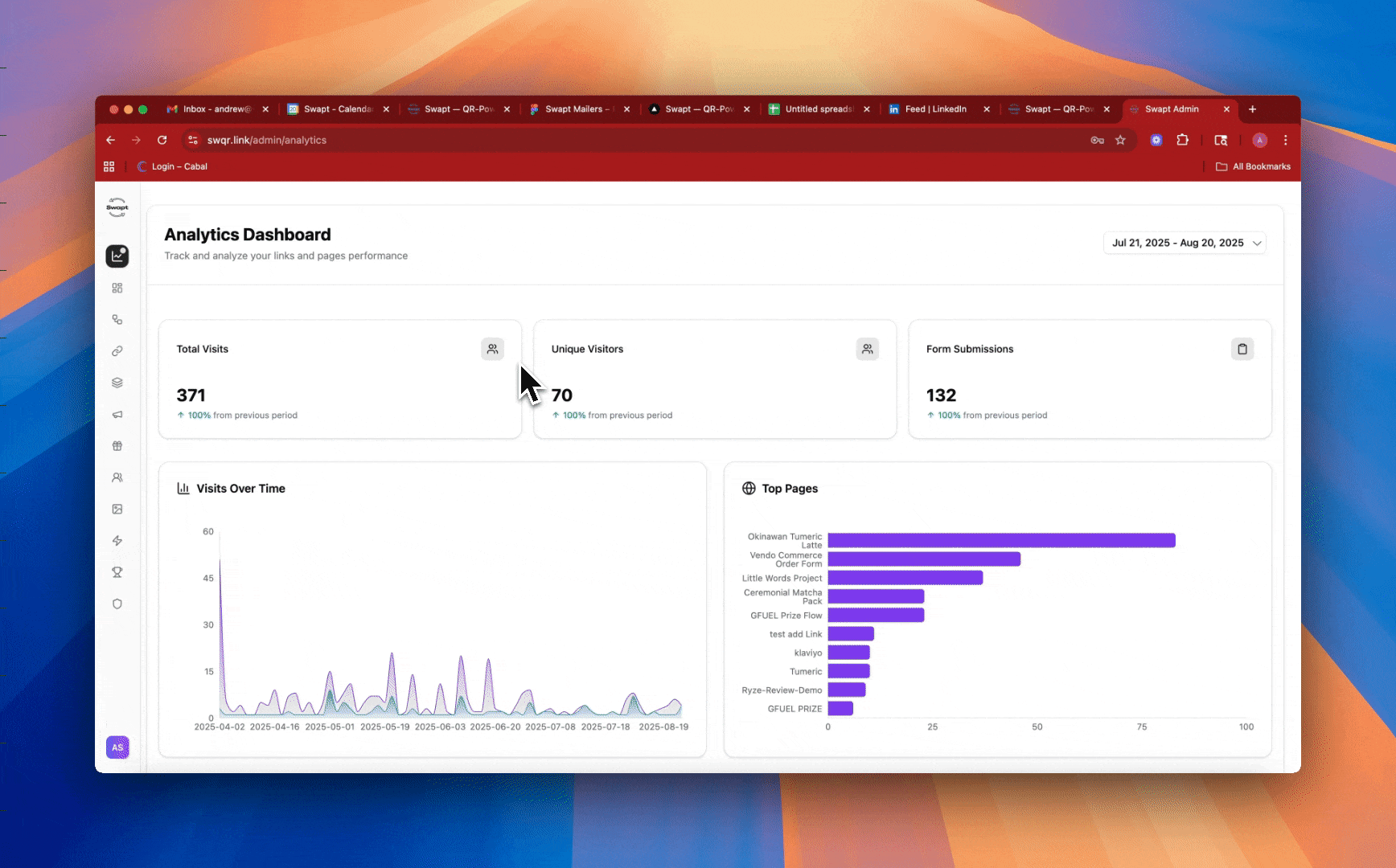The width and height of the screenshot is (1396, 868).
Task: Expand the date range dropdown
Action: tap(1185, 243)
